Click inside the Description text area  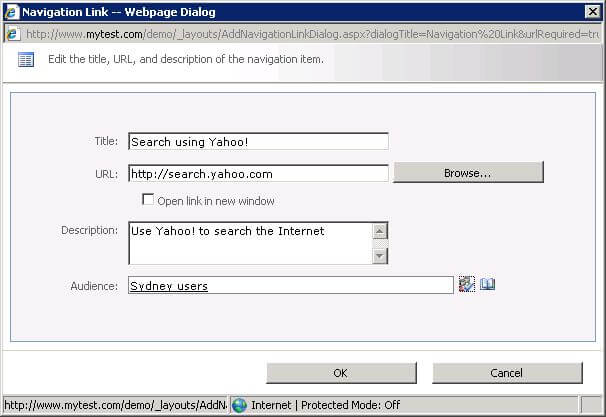coord(250,243)
